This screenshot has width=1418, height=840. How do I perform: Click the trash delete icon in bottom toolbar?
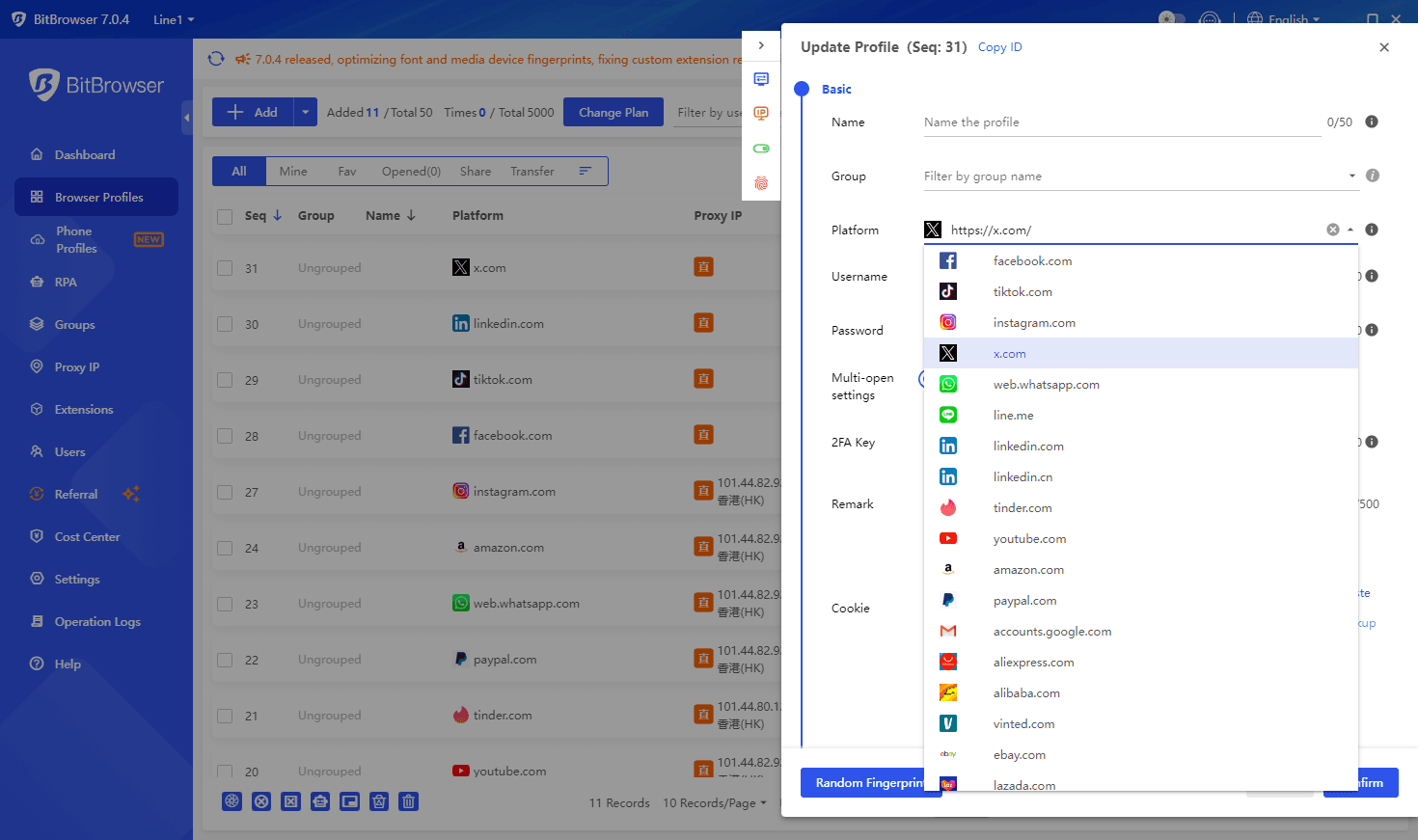[x=408, y=801]
